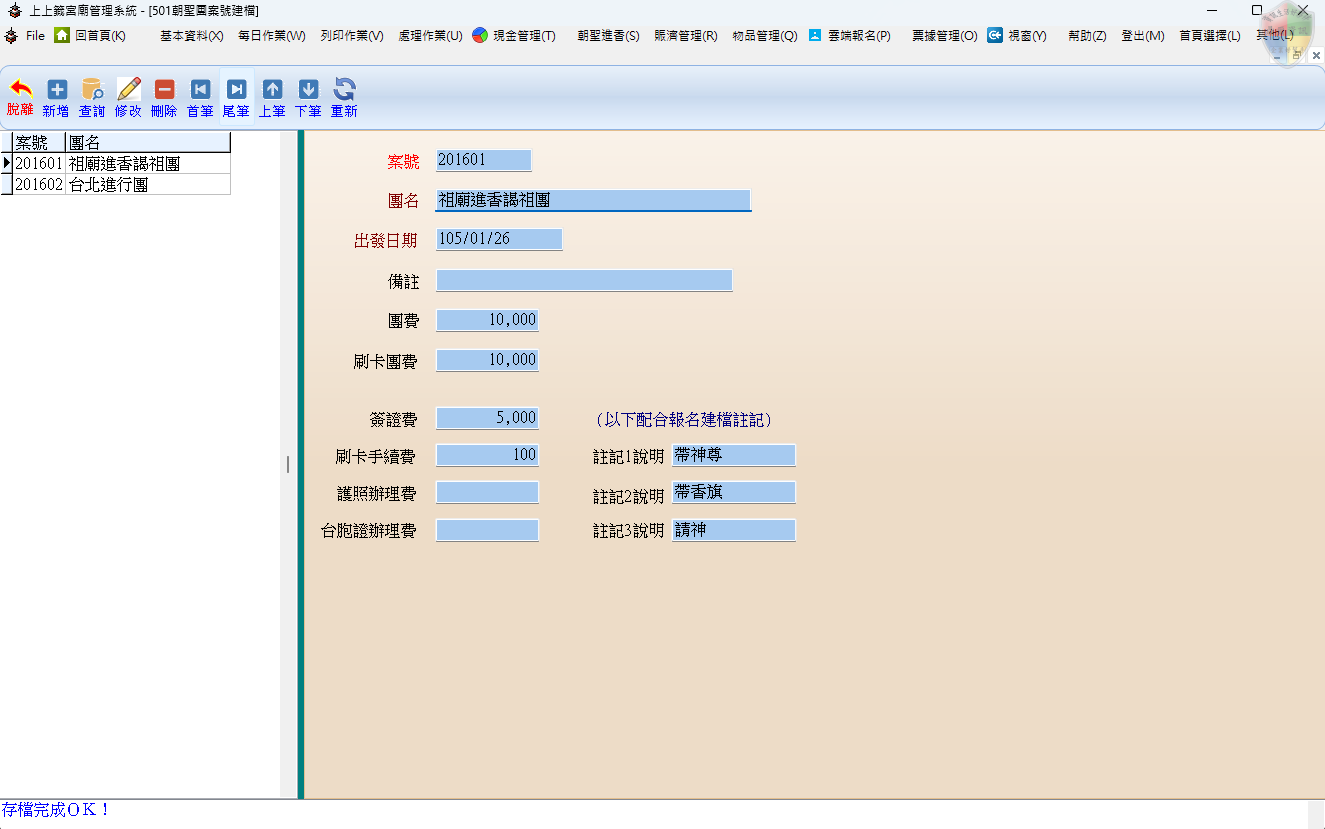Click the 新增 add record icon
Viewport: 1325px width, 829px height.
point(56,97)
